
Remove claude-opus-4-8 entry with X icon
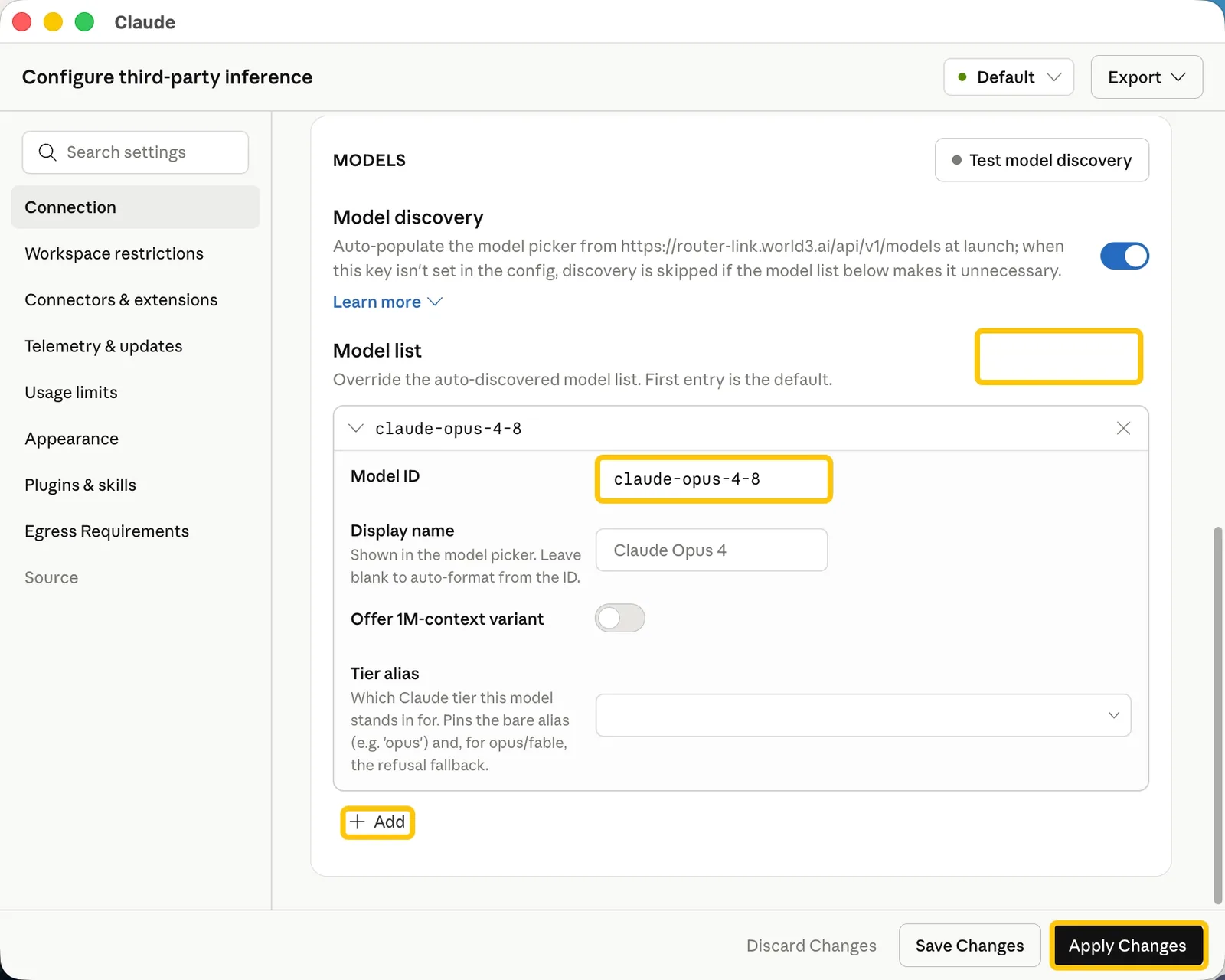tap(1123, 428)
